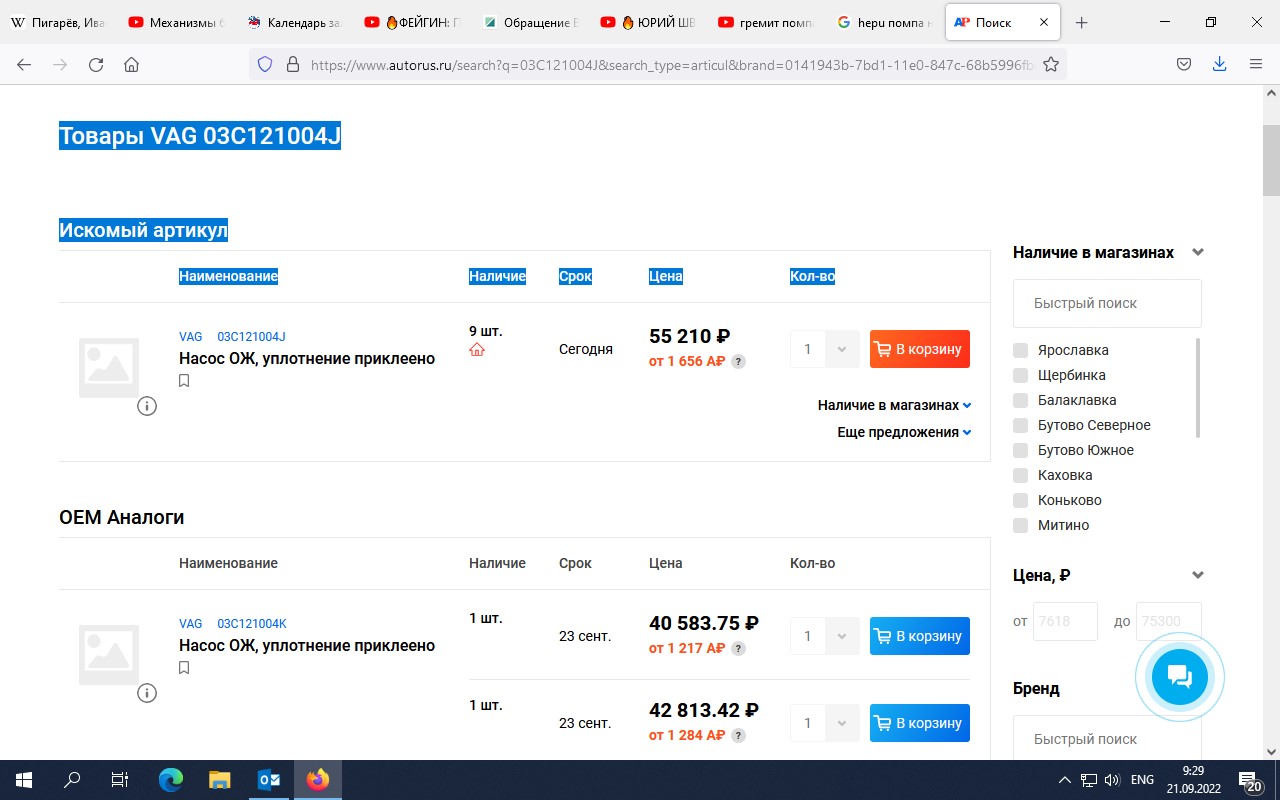
Task: Click the shield tracking protection icon
Action: 265,64
